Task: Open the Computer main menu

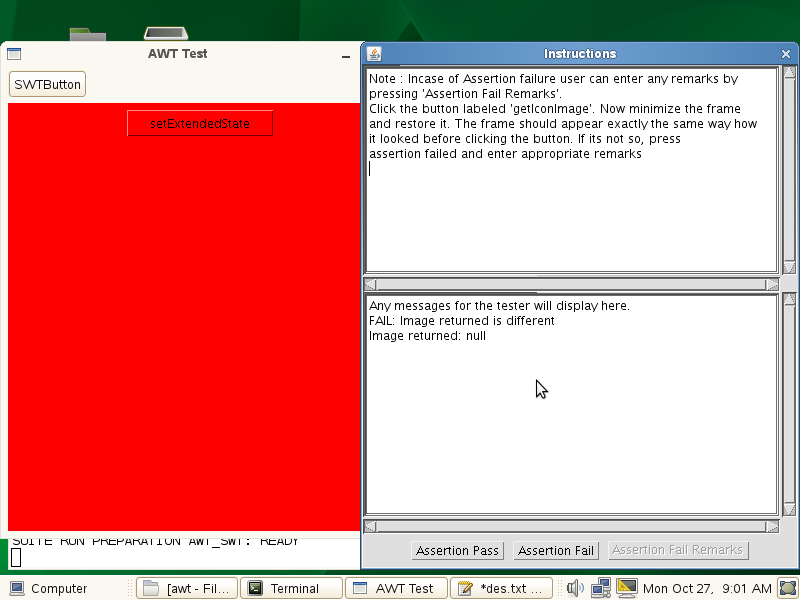Action: [x=49, y=588]
